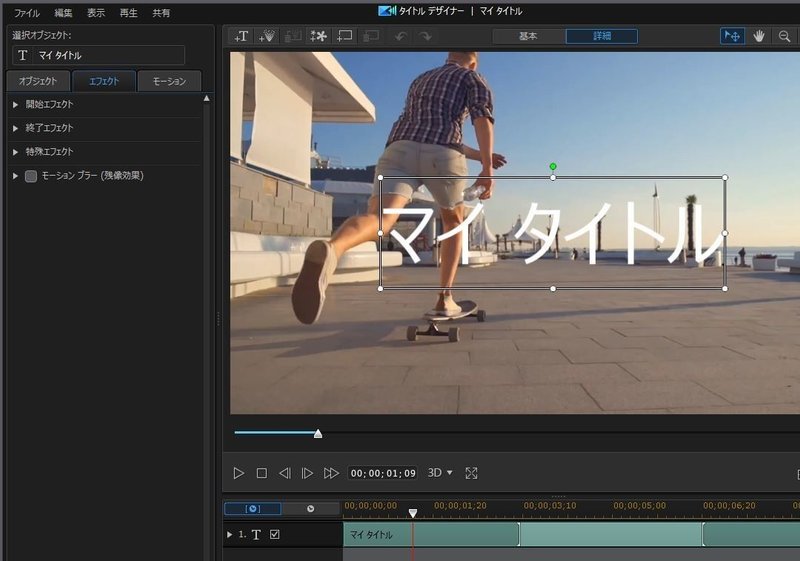Click the greyed-out insert image toolbar icon
Viewport: 800px width, 561px height.
point(293,36)
